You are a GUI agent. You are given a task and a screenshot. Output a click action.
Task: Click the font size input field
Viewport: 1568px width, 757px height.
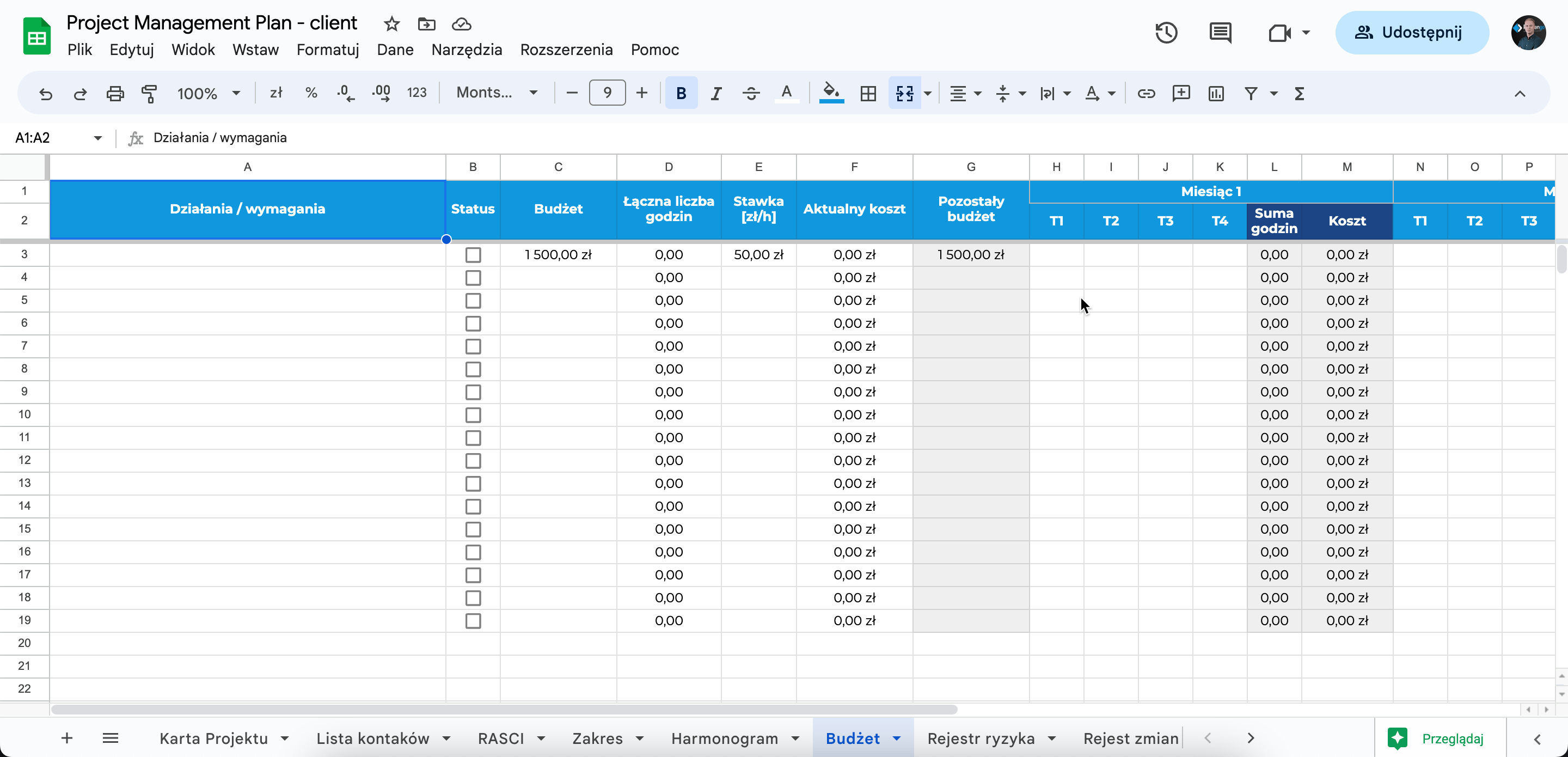pos(607,93)
